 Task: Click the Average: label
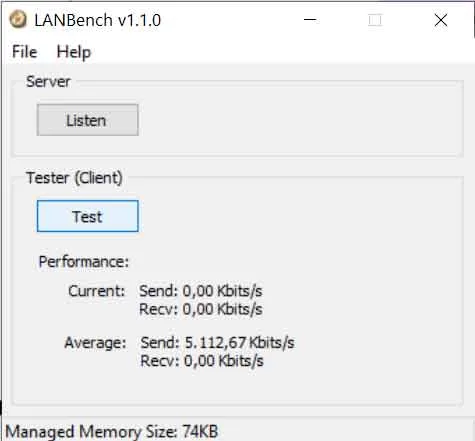coord(95,343)
